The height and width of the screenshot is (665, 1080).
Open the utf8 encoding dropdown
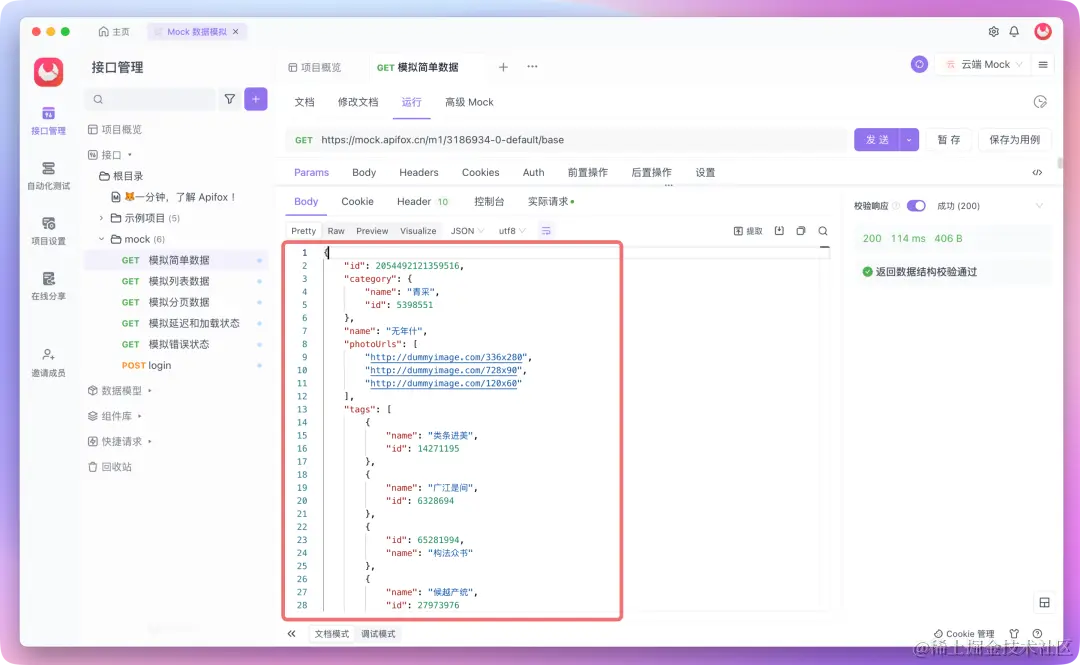pyautogui.click(x=512, y=231)
